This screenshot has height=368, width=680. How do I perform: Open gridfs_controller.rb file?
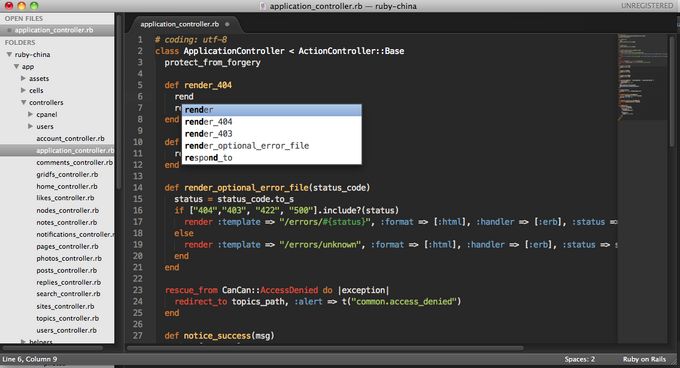(67, 175)
